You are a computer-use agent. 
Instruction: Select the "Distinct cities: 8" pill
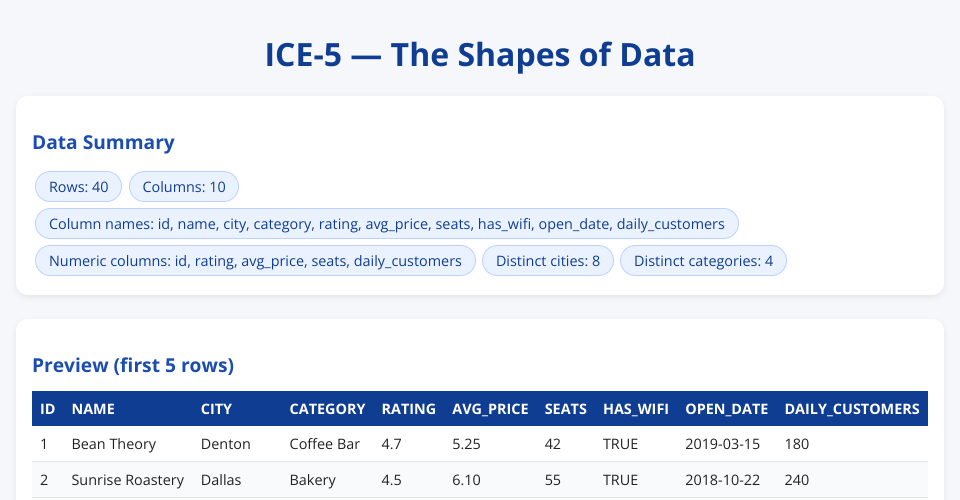point(547,261)
